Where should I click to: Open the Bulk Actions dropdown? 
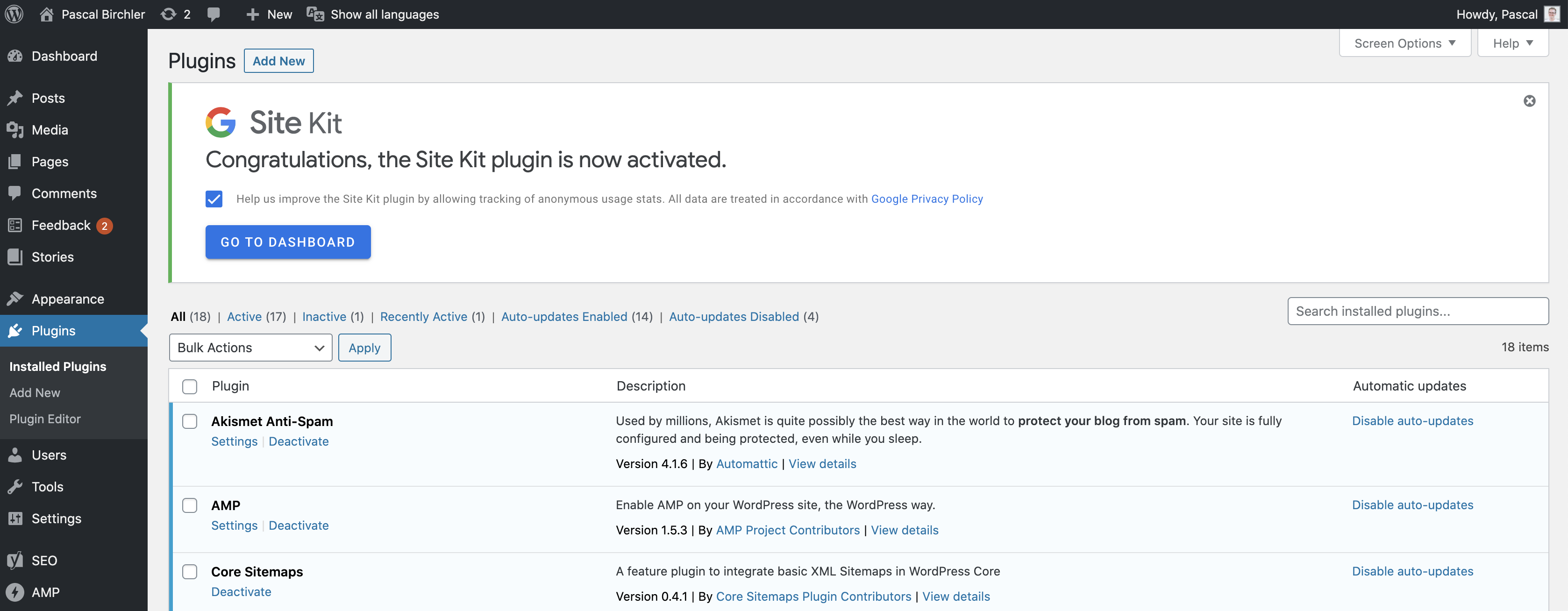pos(250,348)
